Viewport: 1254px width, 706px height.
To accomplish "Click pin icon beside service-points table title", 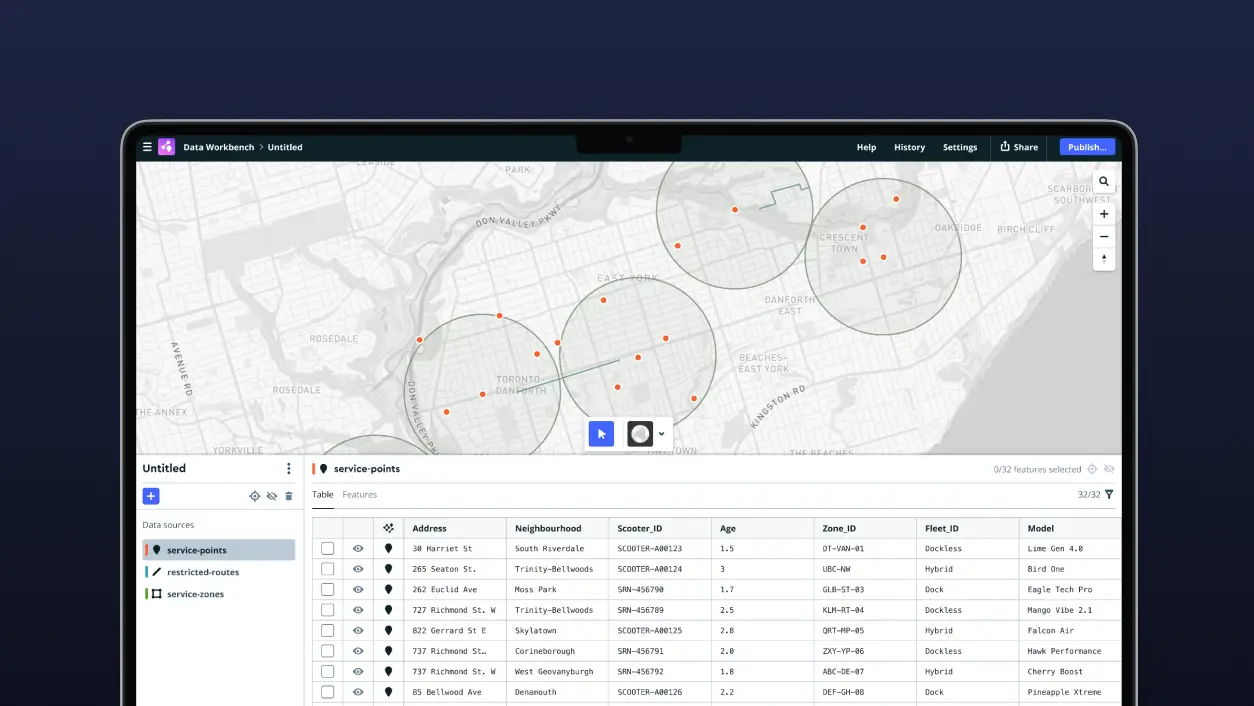I will (x=323, y=469).
